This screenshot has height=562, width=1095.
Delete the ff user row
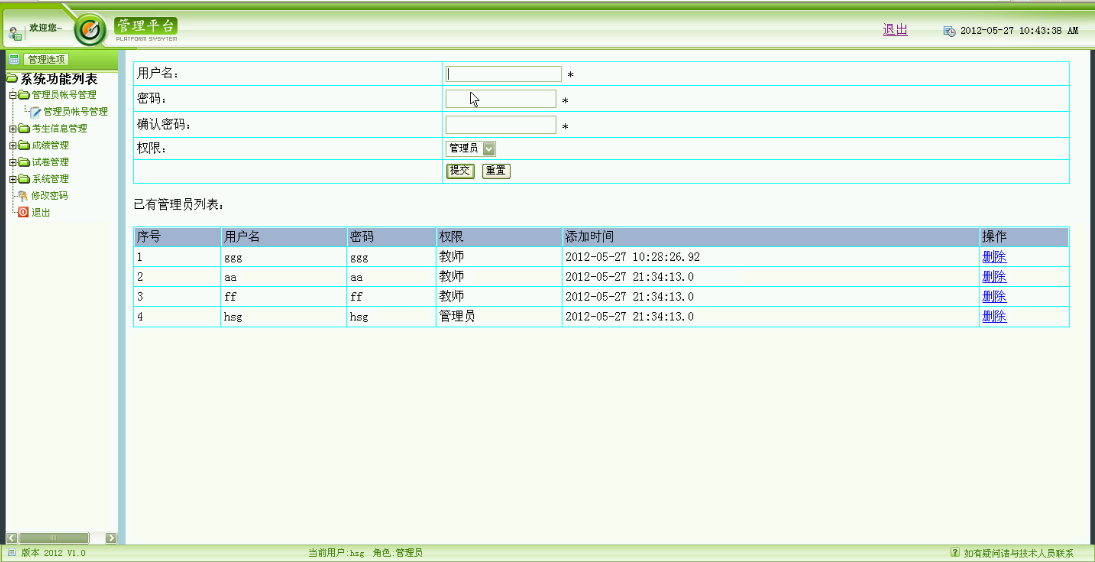click(x=994, y=297)
